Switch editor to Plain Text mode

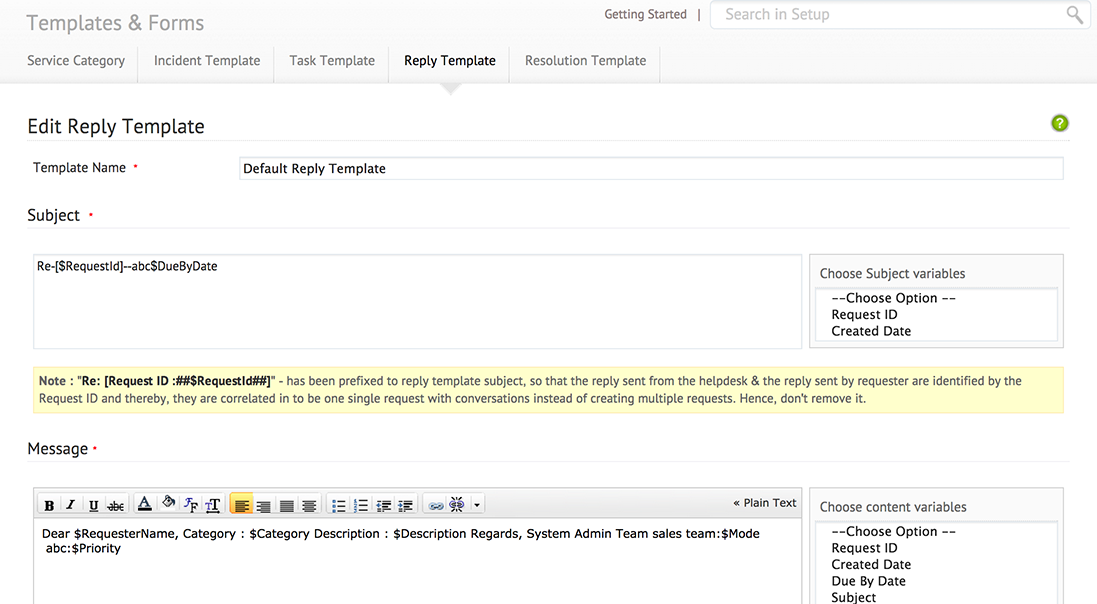(x=765, y=503)
